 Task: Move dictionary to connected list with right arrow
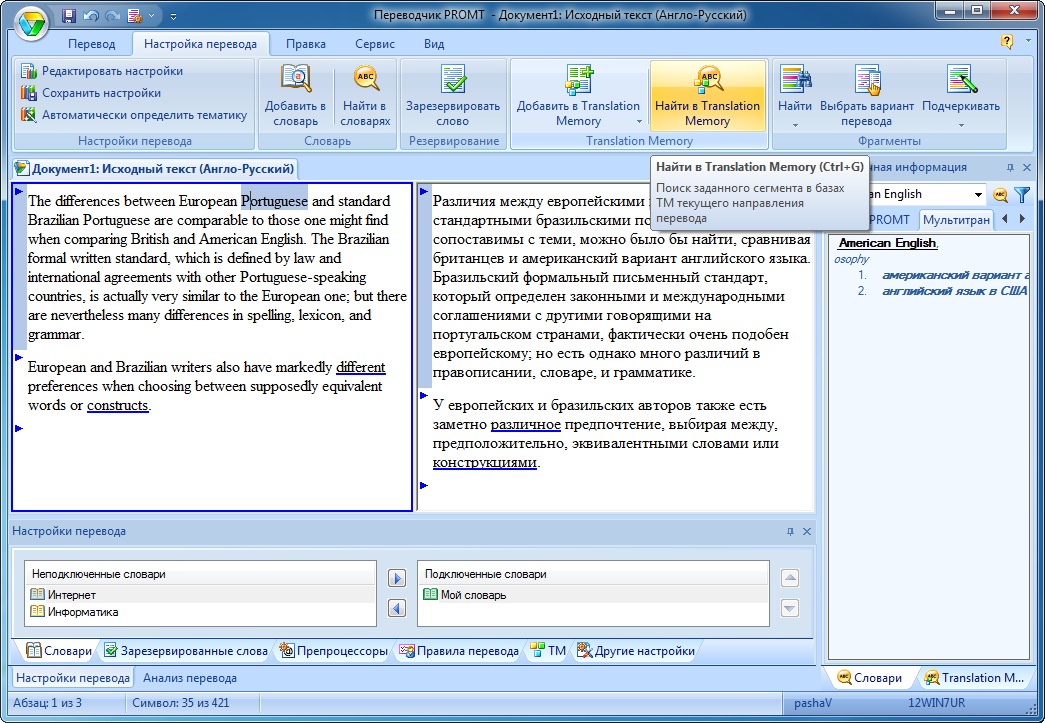pyautogui.click(x=397, y=579)
